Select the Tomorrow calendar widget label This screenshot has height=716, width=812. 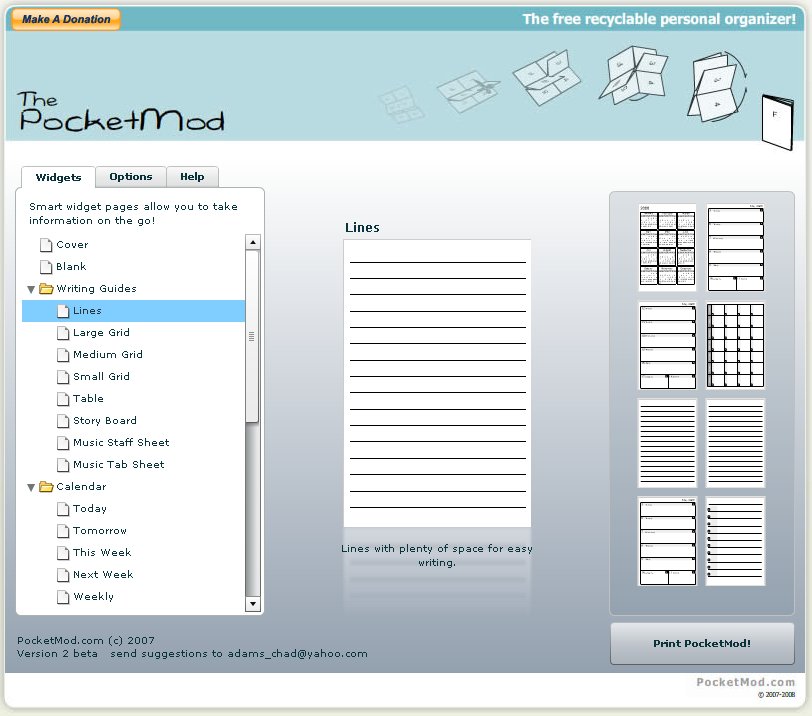(x=99, y=531)
